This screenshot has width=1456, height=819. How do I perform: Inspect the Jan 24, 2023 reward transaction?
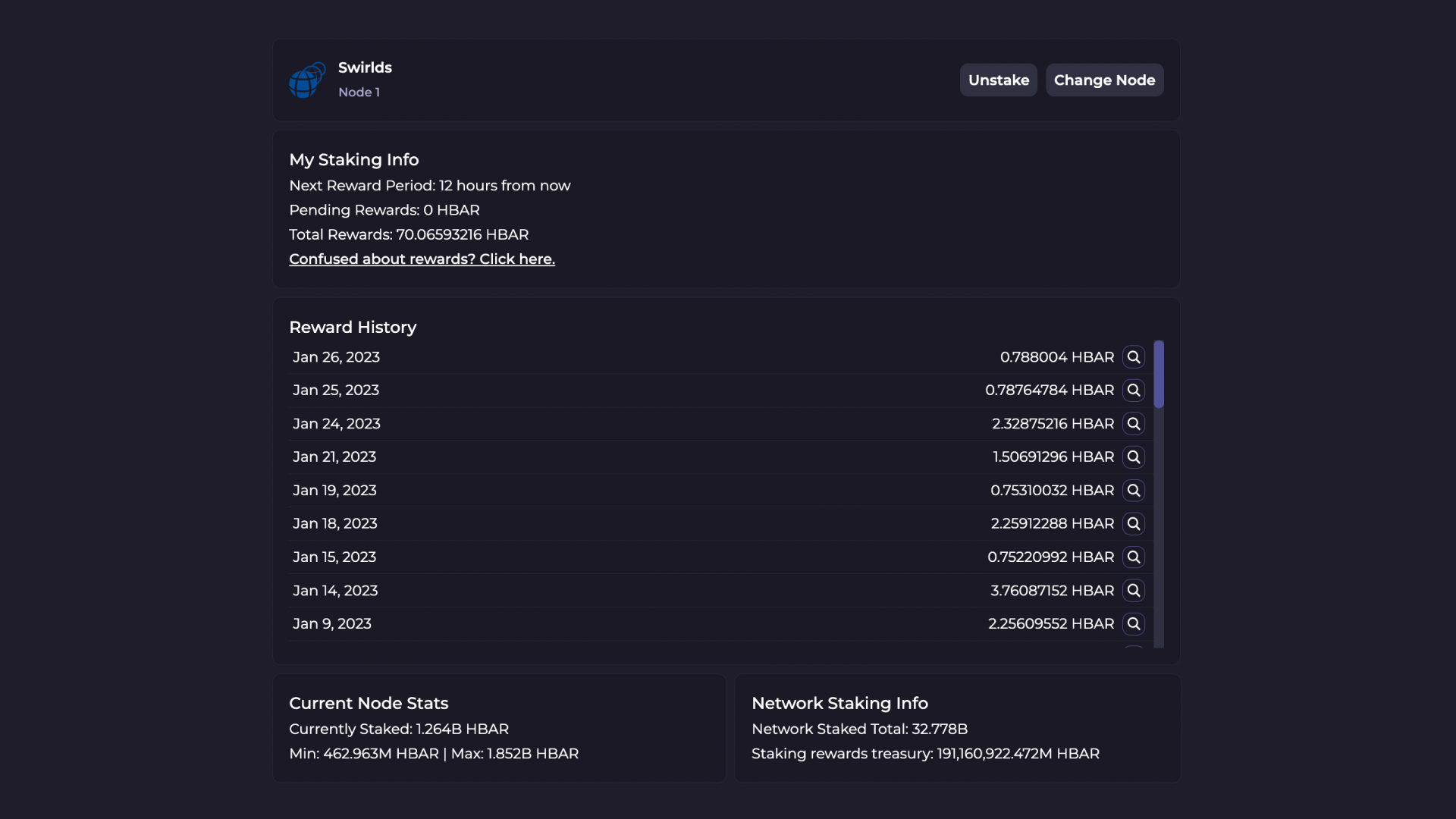[x=1133, y=424]
